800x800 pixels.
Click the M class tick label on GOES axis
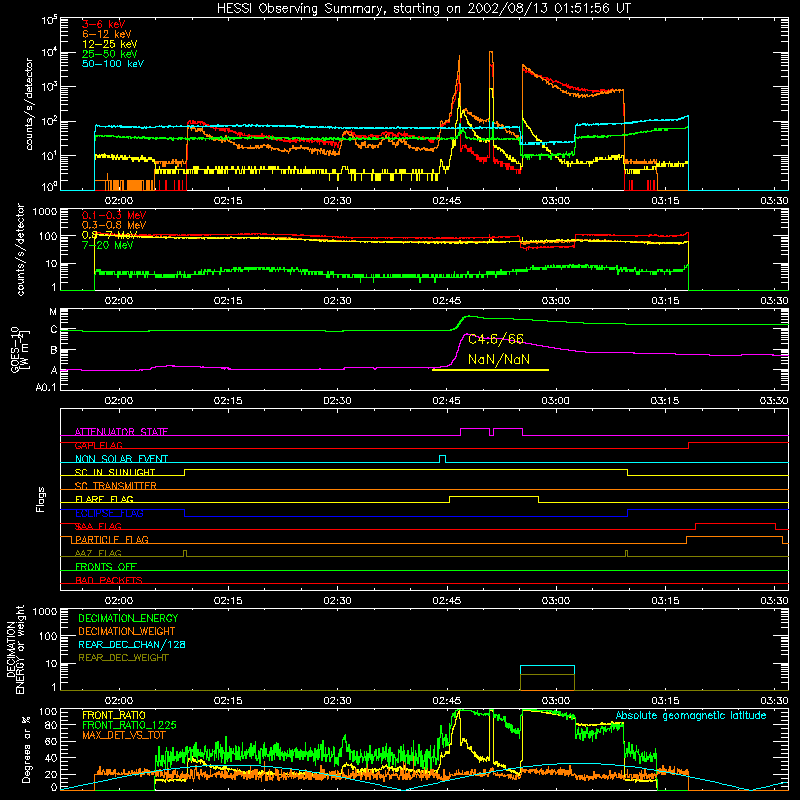pos(53,312)
